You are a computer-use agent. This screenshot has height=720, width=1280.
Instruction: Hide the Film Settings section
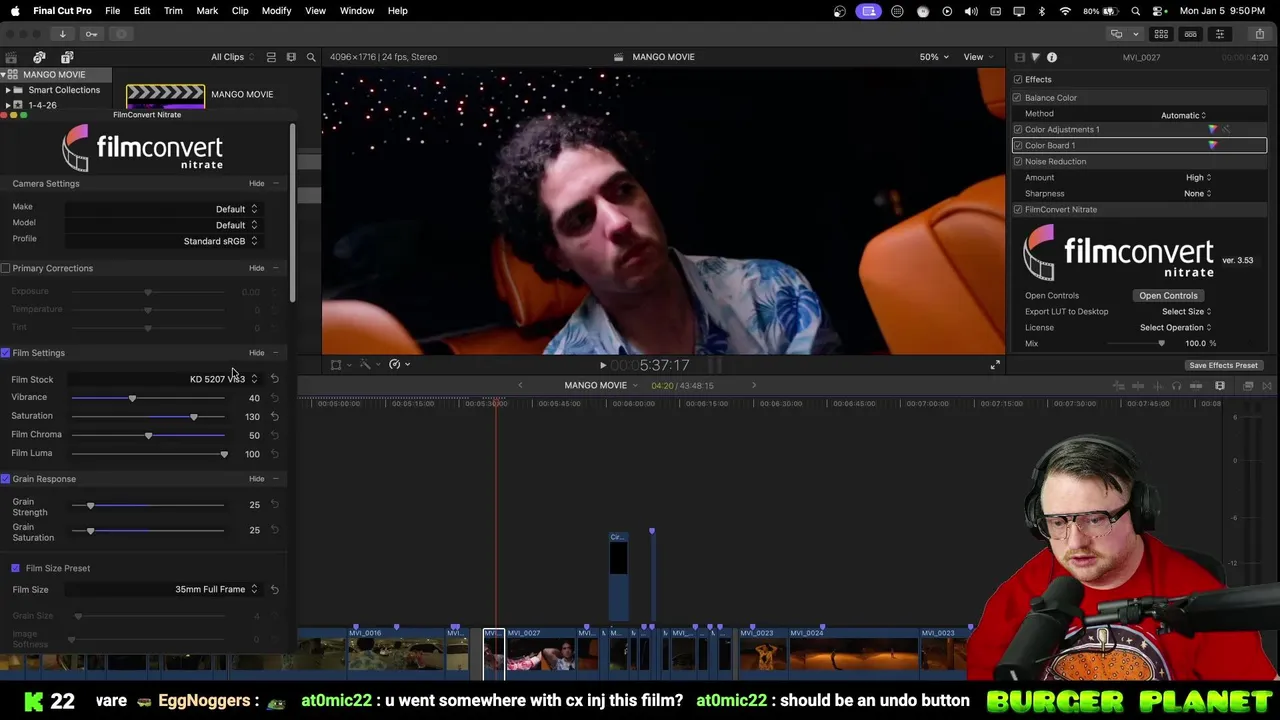(x=257, y=353)
